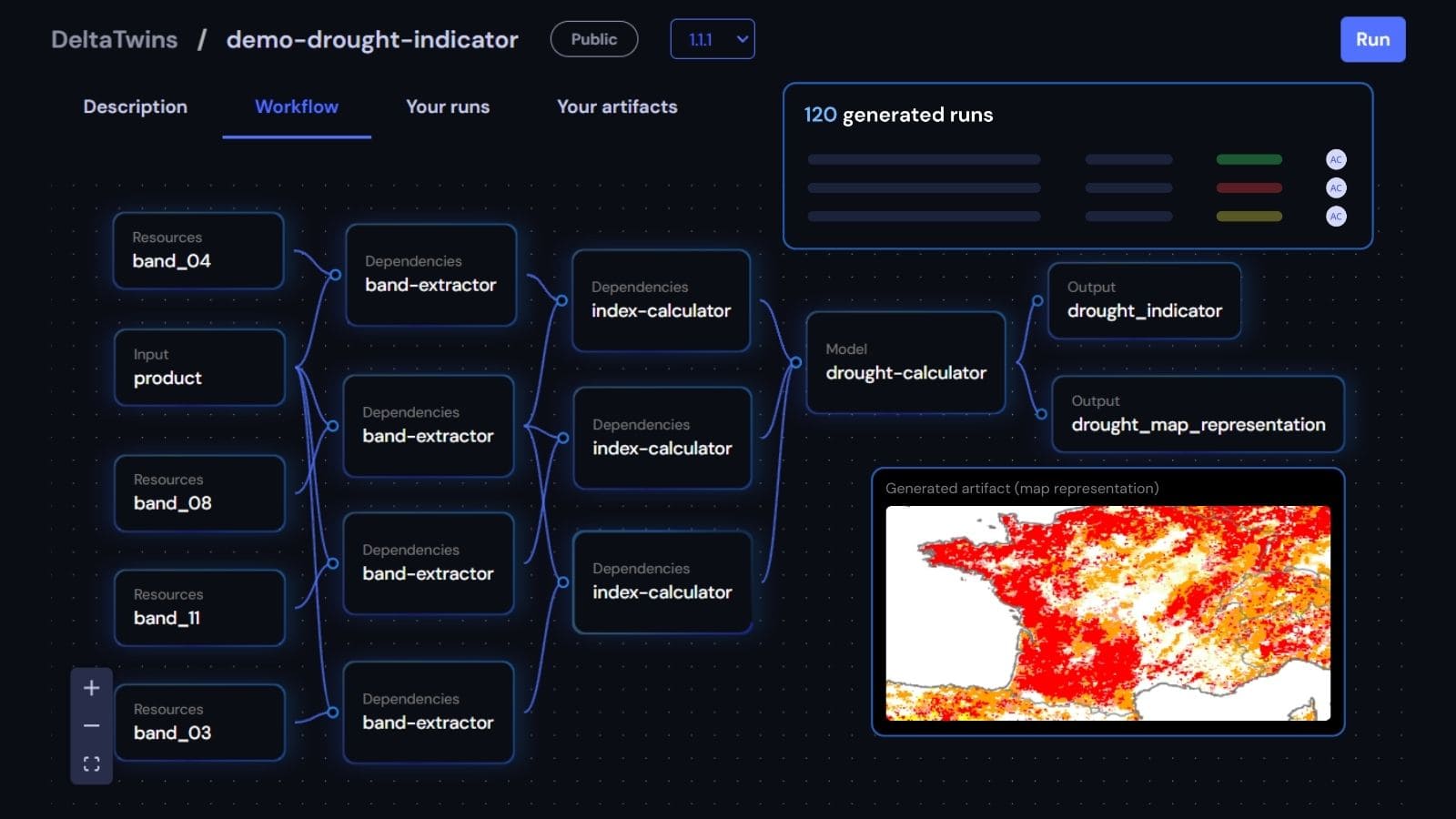Select the drought-calculator model node

(905, 362)
